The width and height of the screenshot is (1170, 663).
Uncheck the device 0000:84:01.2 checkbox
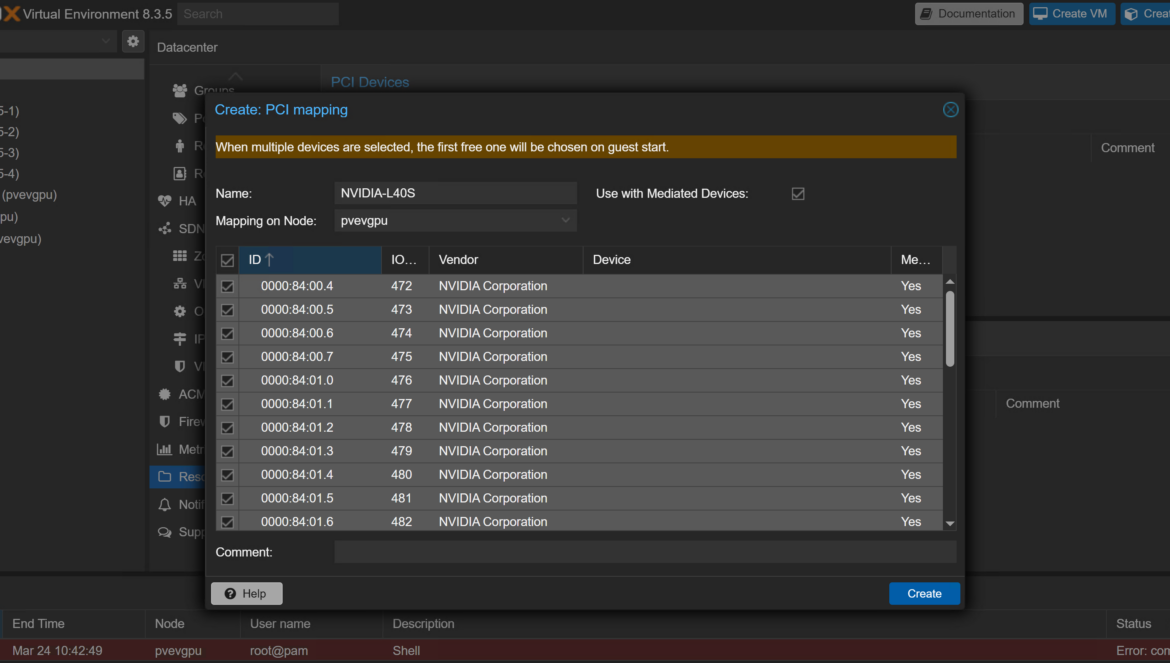tap(228, 428)
